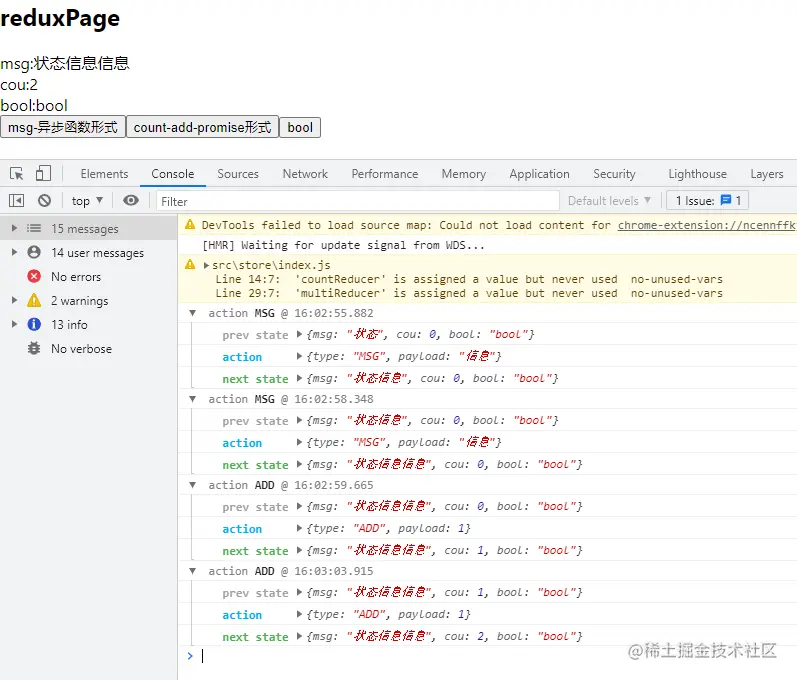Select the No errors sidebar row
Screen dimensions: 797x680
coord(89,276)
